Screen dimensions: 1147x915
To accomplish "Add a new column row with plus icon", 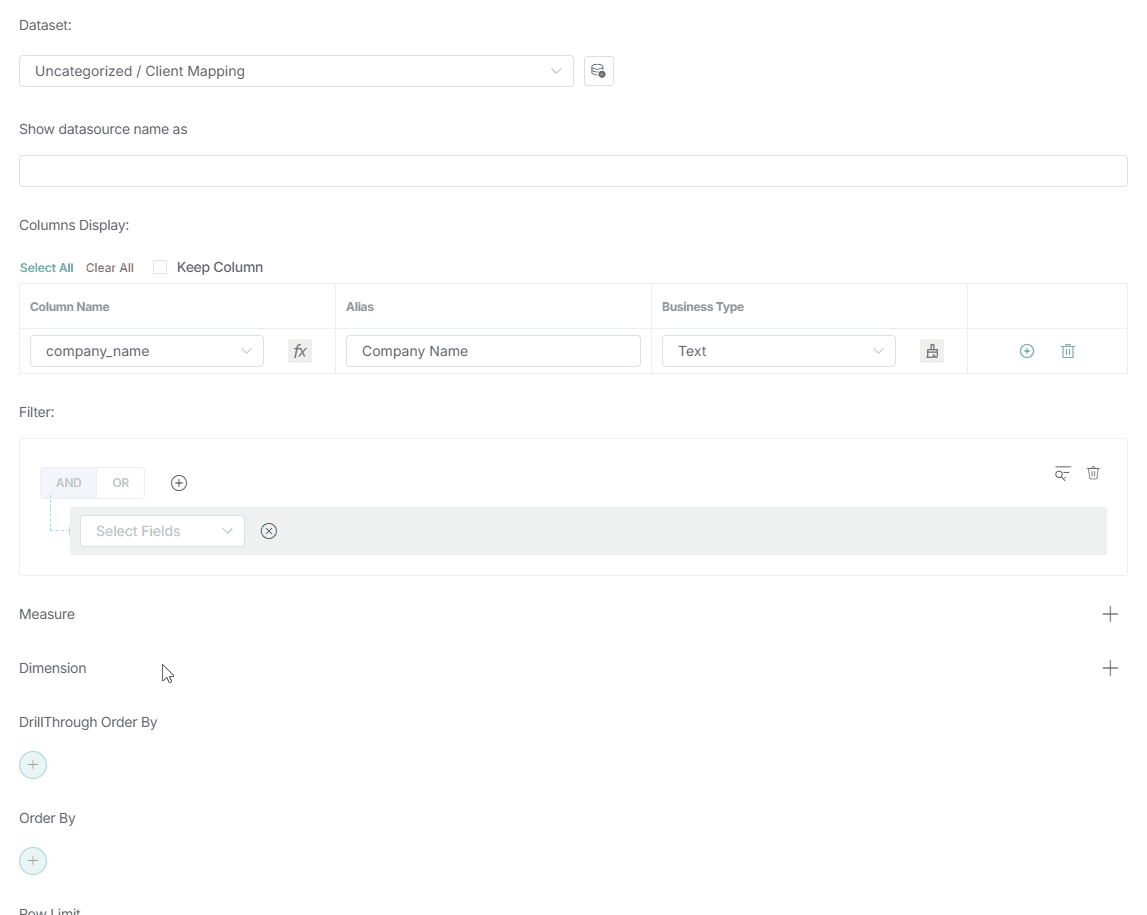I will tap(1026, 351).
